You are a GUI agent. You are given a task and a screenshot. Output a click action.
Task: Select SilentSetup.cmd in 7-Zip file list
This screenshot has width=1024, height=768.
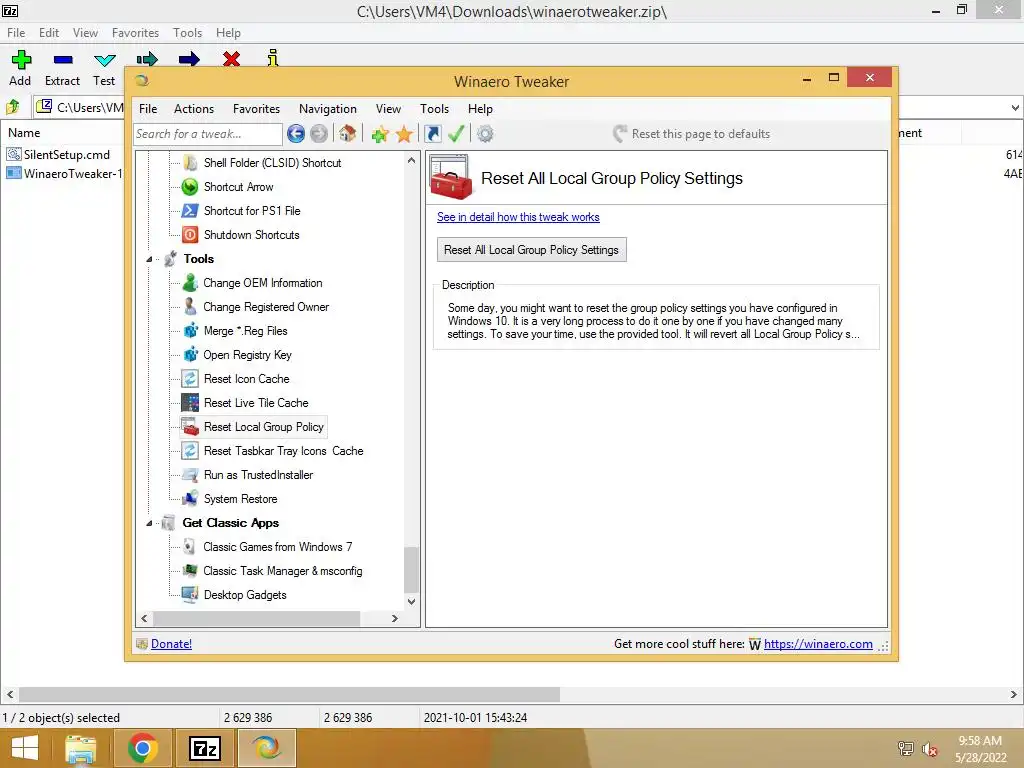pos(67,155)
